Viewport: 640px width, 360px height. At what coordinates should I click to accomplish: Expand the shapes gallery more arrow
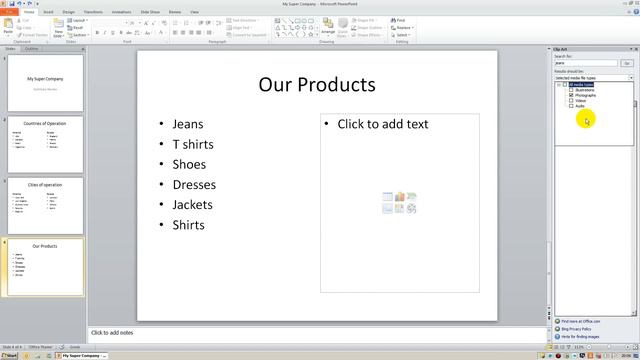tap(317, 35)
